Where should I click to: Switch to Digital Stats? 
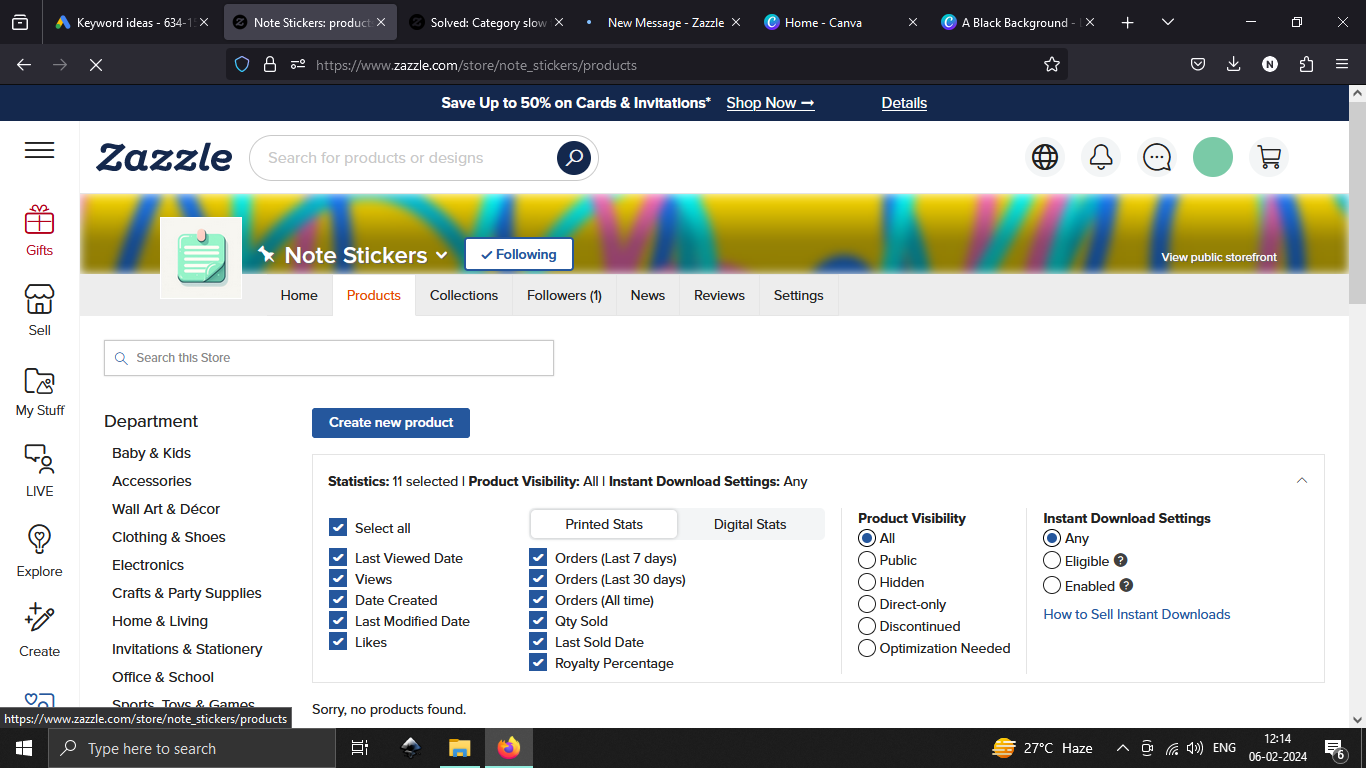(750, 524)
